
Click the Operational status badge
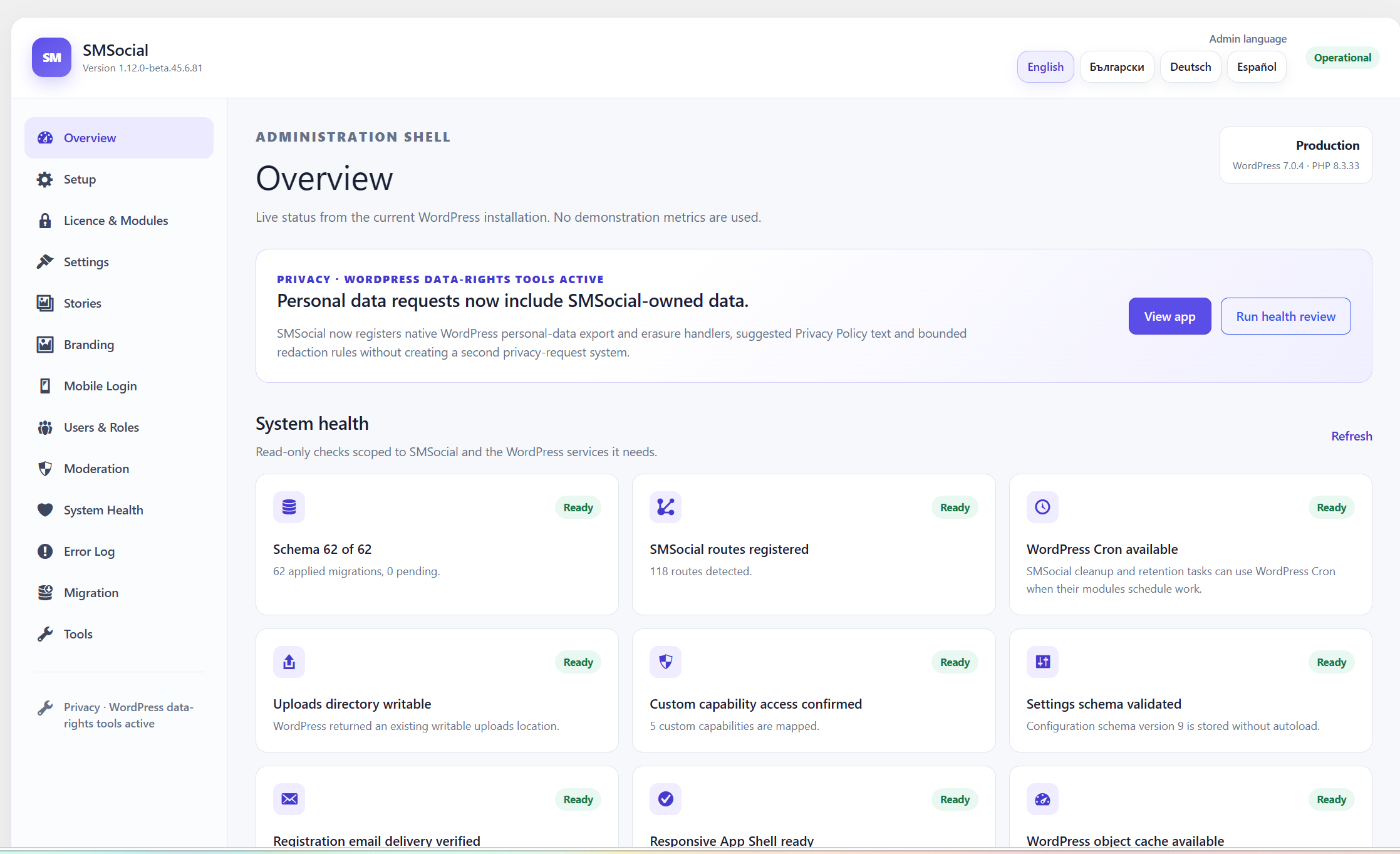(x=1342, y=58)
